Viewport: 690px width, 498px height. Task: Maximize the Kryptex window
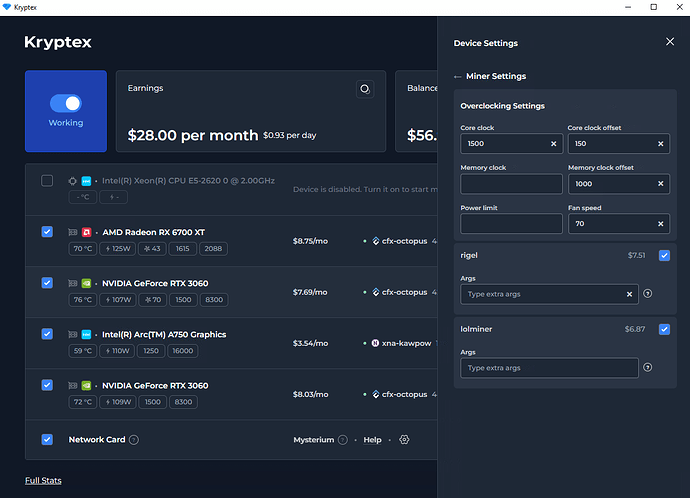pos(653,7)
